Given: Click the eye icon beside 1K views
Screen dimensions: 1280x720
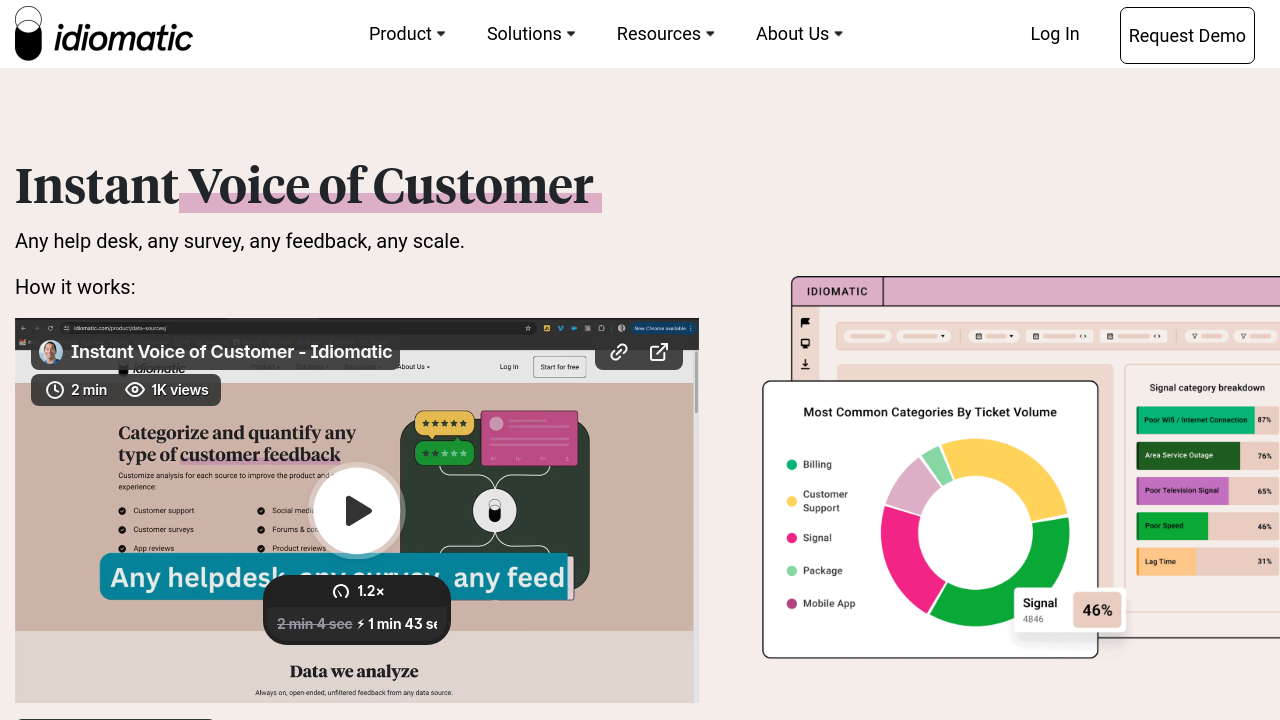Looking at the screenshot, I should [135, 390].
